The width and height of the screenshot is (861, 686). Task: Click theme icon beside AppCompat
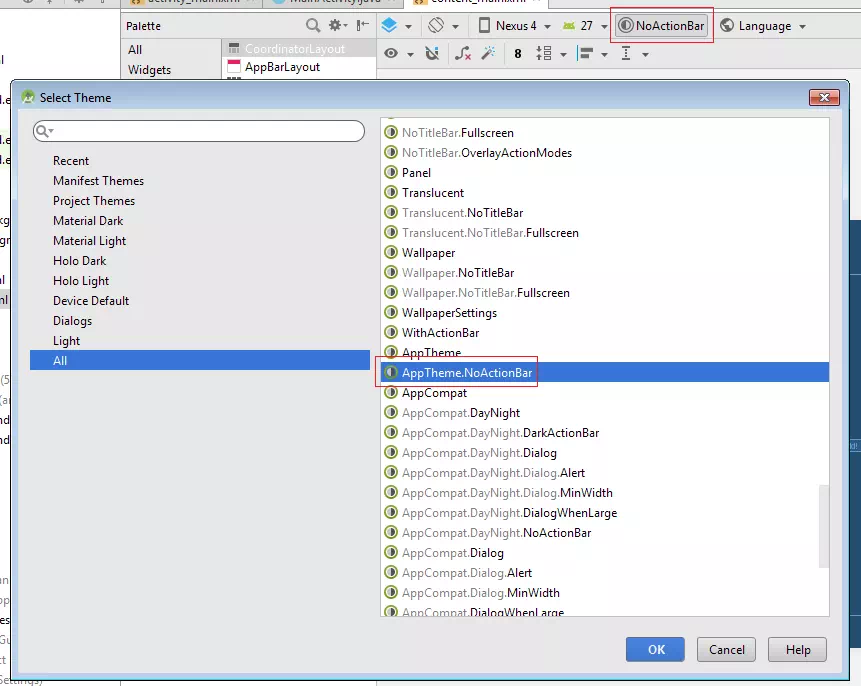[x=391, y=393]
